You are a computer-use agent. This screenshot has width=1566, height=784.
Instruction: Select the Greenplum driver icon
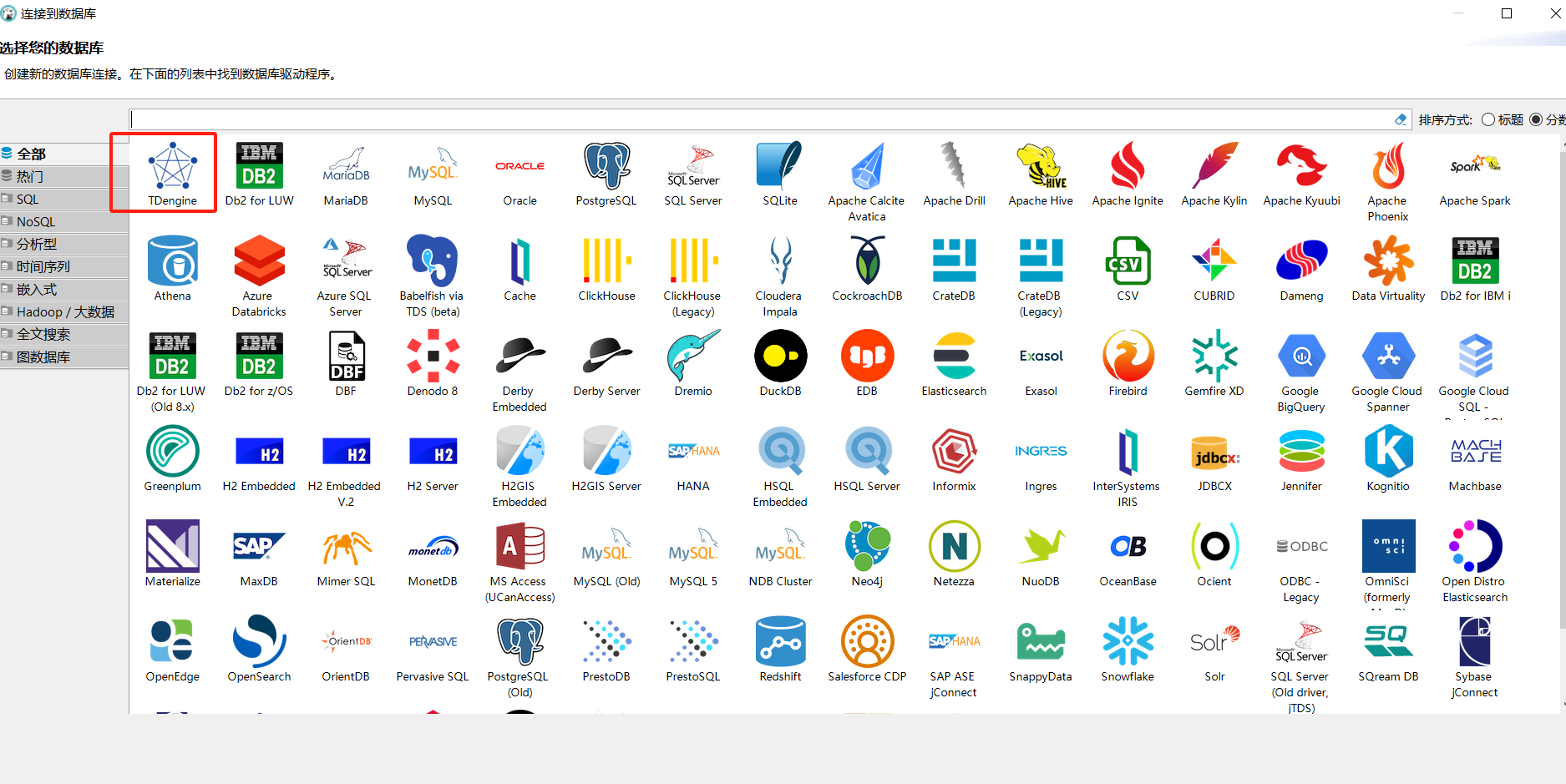click(x=172, y=451)
